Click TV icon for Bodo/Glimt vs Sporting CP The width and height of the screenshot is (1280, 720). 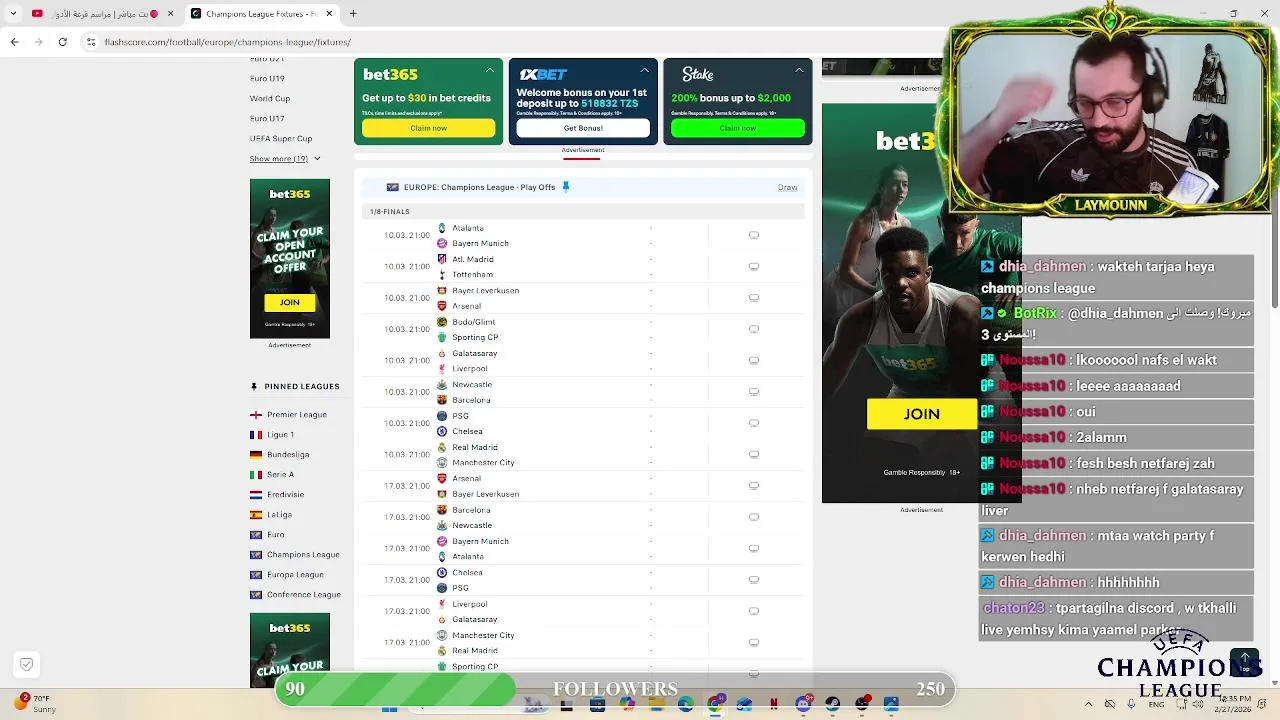click(754, 329)
